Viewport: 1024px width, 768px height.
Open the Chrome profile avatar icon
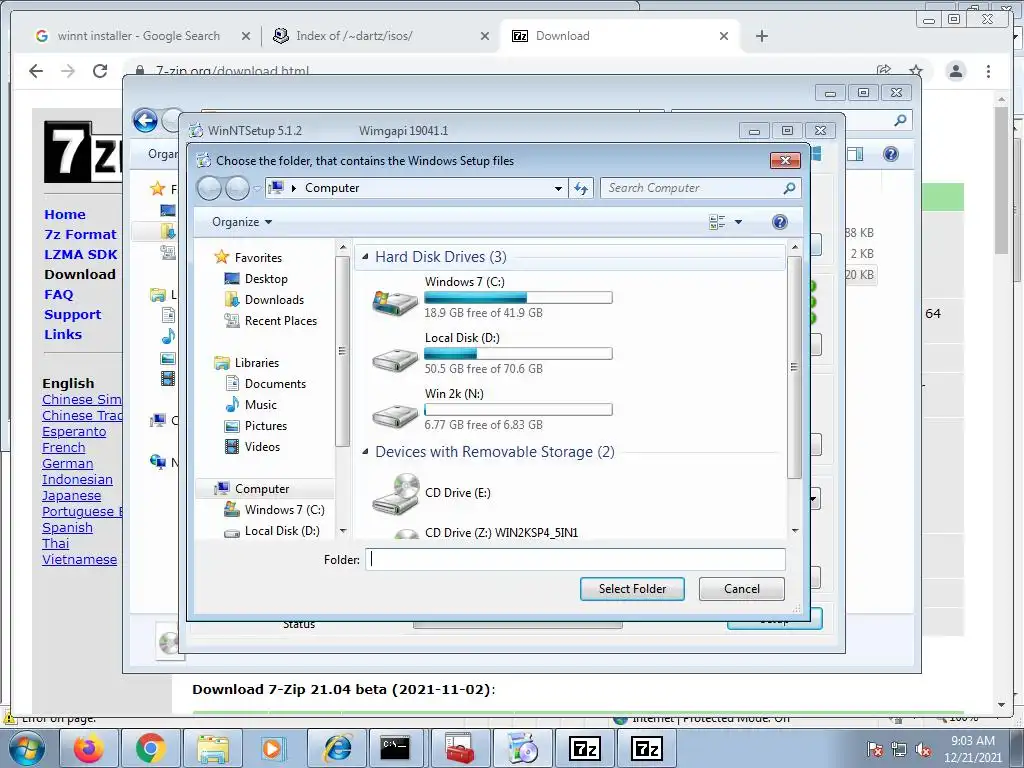tap(956, 71)
